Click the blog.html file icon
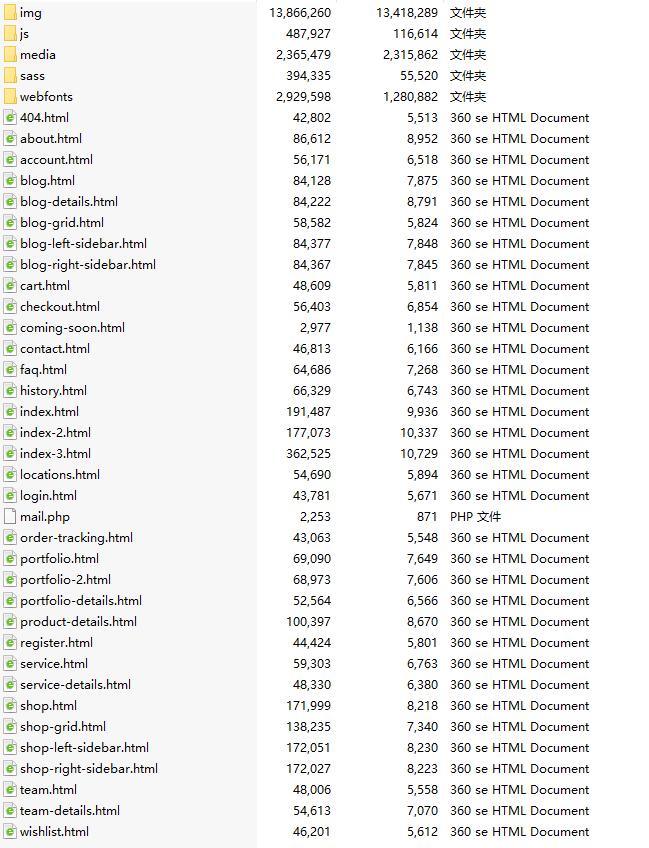This screenshot has width=649, height=848. 10,181
